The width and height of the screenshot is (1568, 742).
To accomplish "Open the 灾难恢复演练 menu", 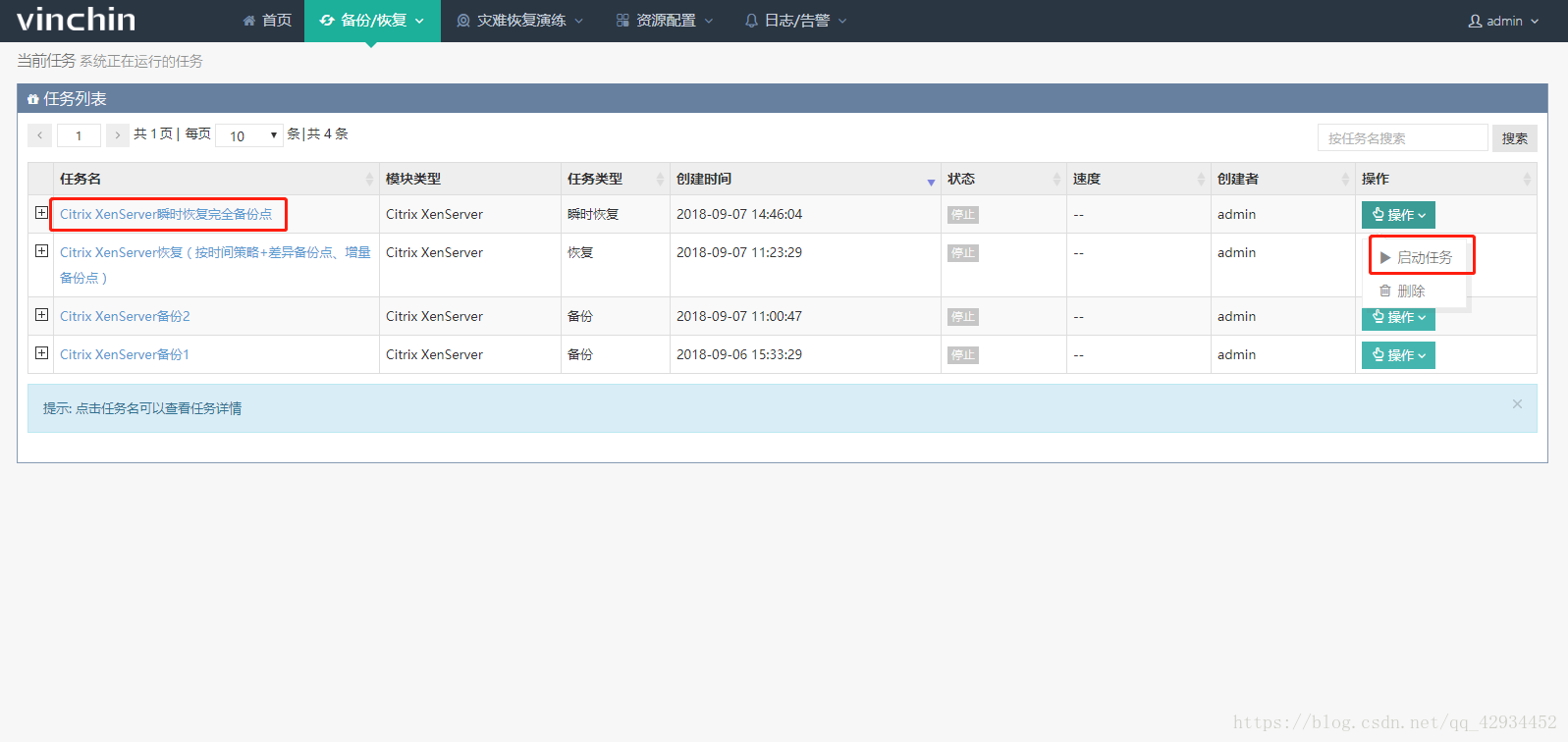I will (x=520, y=21).
